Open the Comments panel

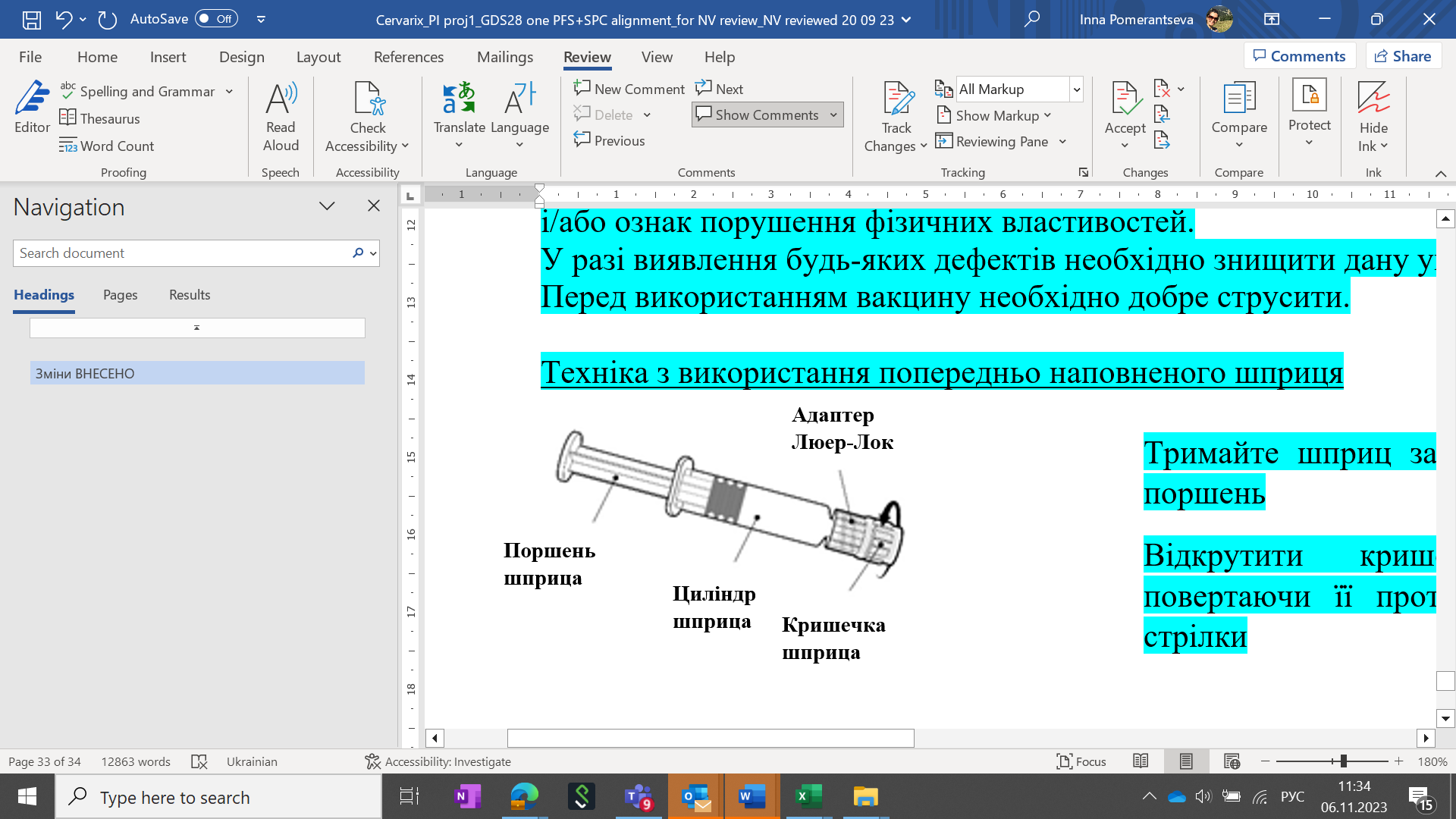[1300, 55]
